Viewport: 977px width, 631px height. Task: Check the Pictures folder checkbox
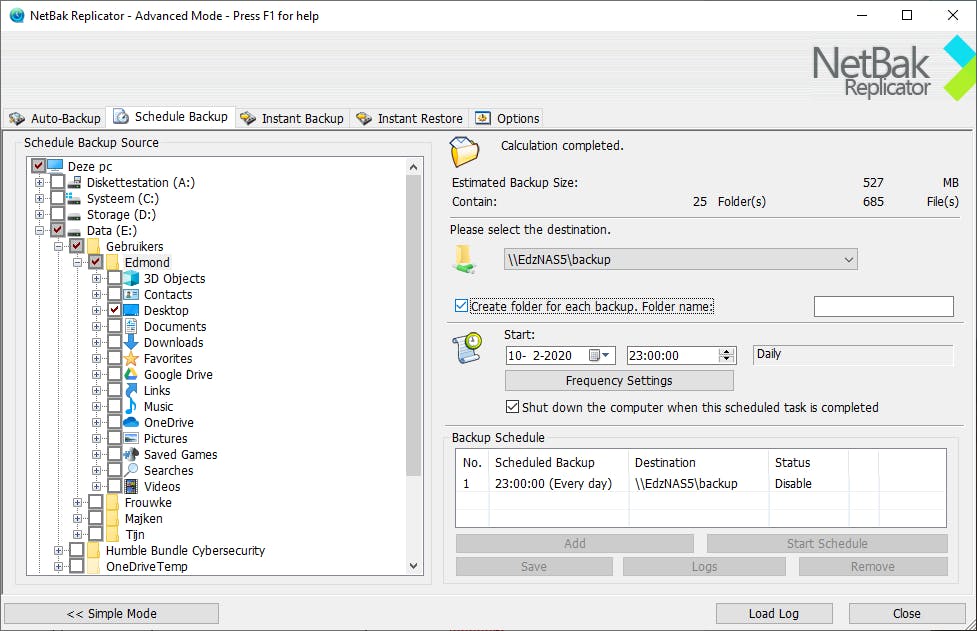[x=115, y=439]
